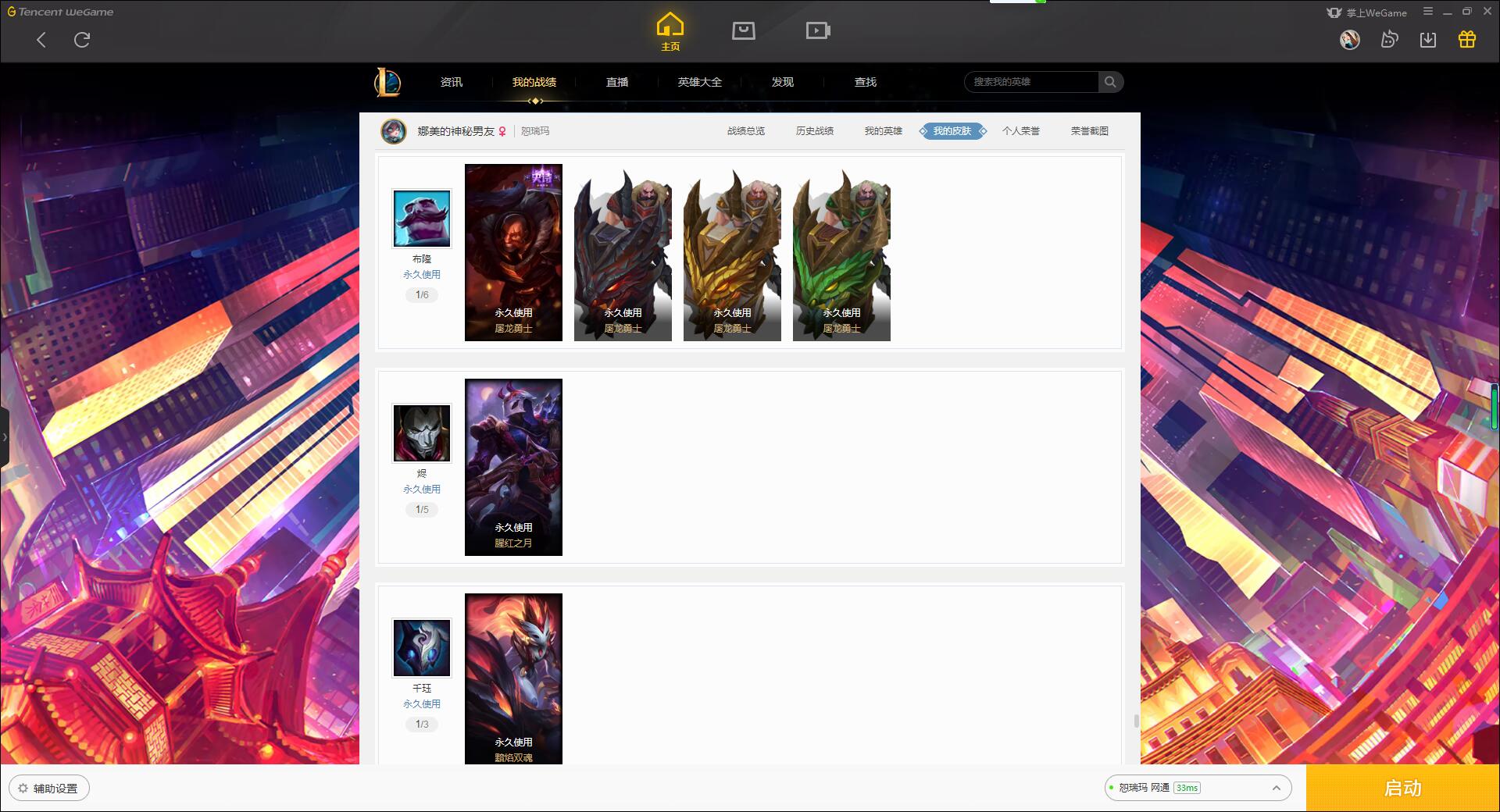Select 烬 champion portrait

pos(422,433)
